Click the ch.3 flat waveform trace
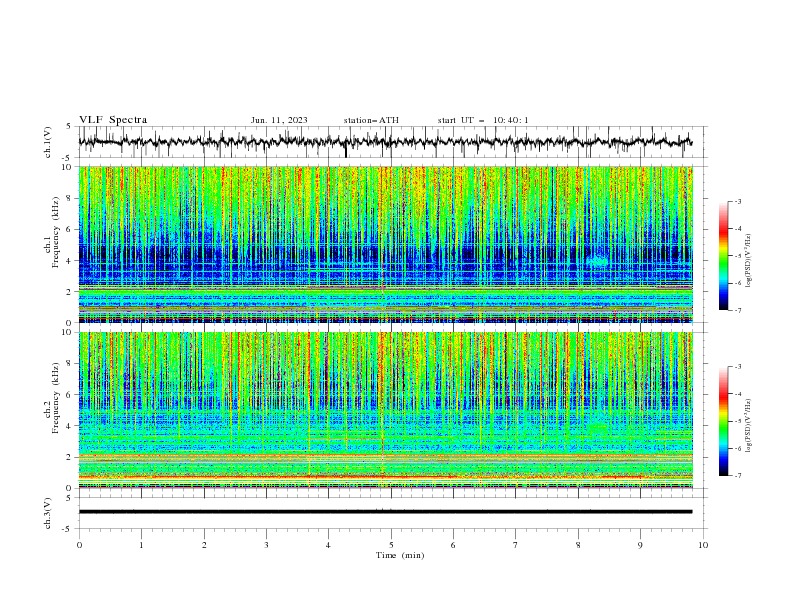Viewport: 792px width, 612px height. [x=385, y=512]
